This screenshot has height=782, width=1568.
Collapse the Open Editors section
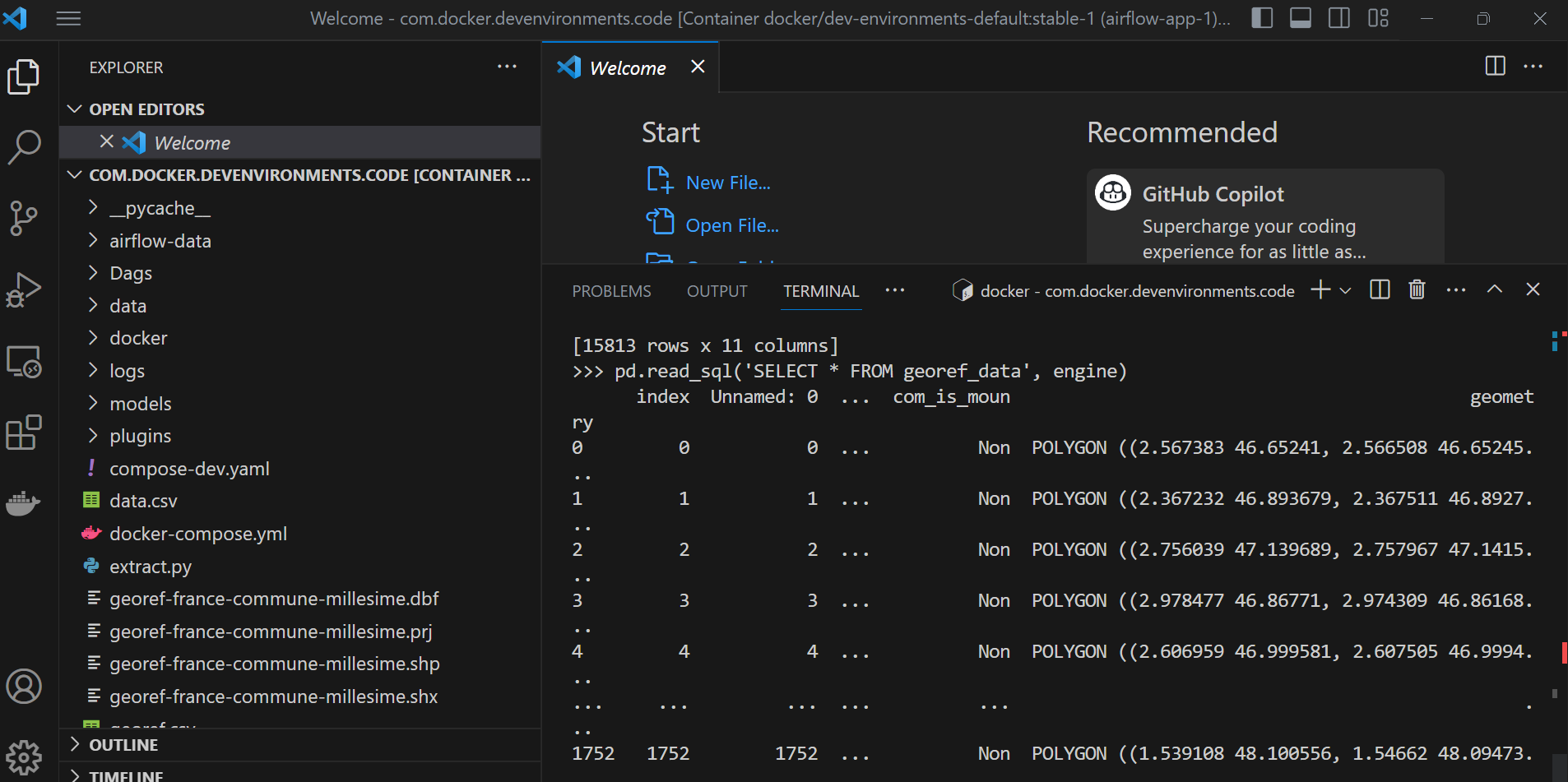[300, 109]
